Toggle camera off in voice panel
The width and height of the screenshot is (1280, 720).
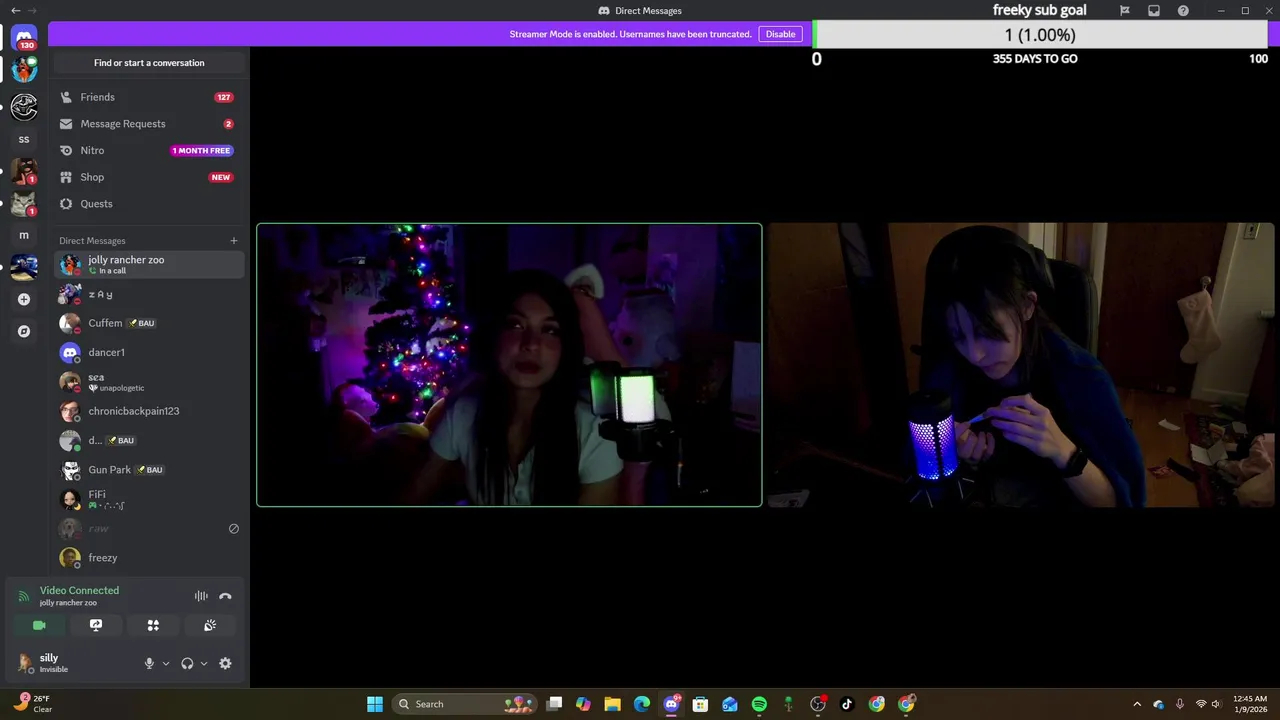tap(39, 625)
